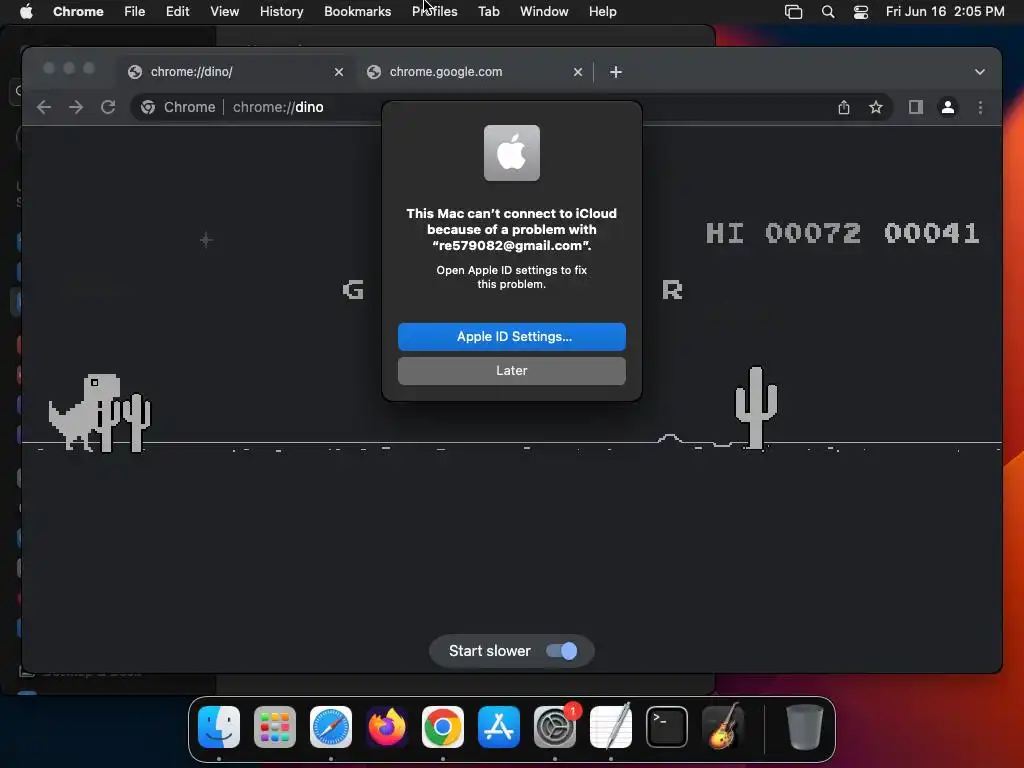Open the App Store from the Dock
This screenshot has width=1024, height=768.
[499, 726]
